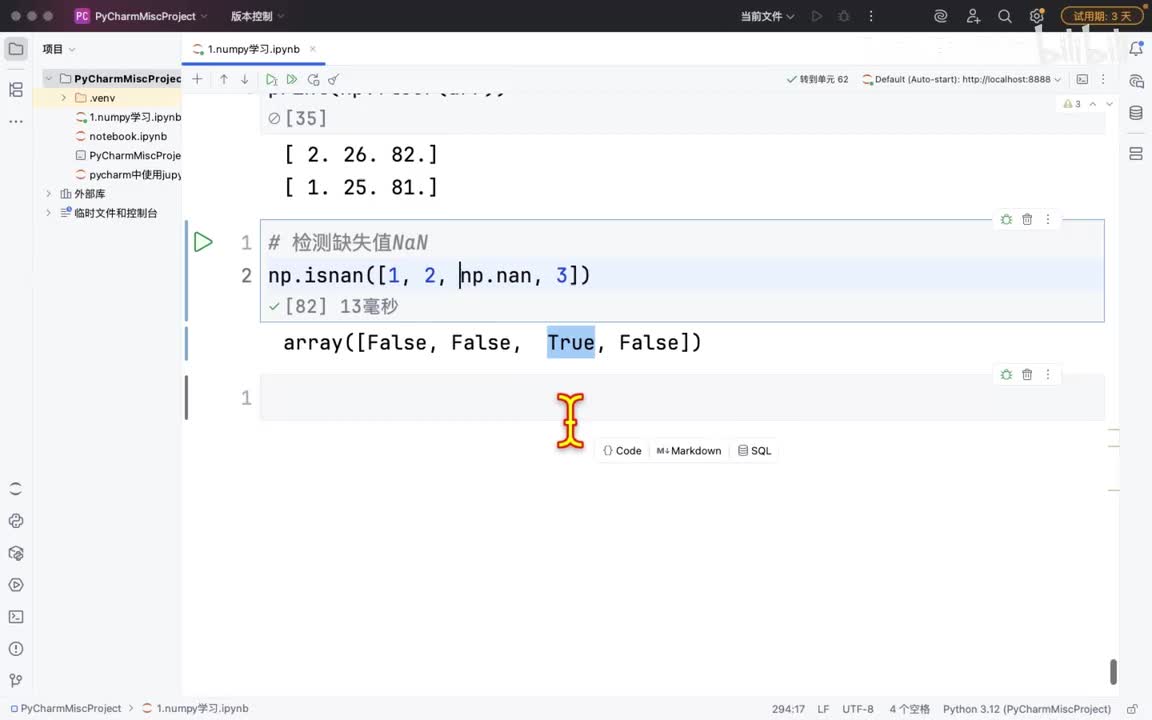Viewport: 1152px width, 720px height.
Task: Open more options for the empty cell
Action: point(1048,374)
